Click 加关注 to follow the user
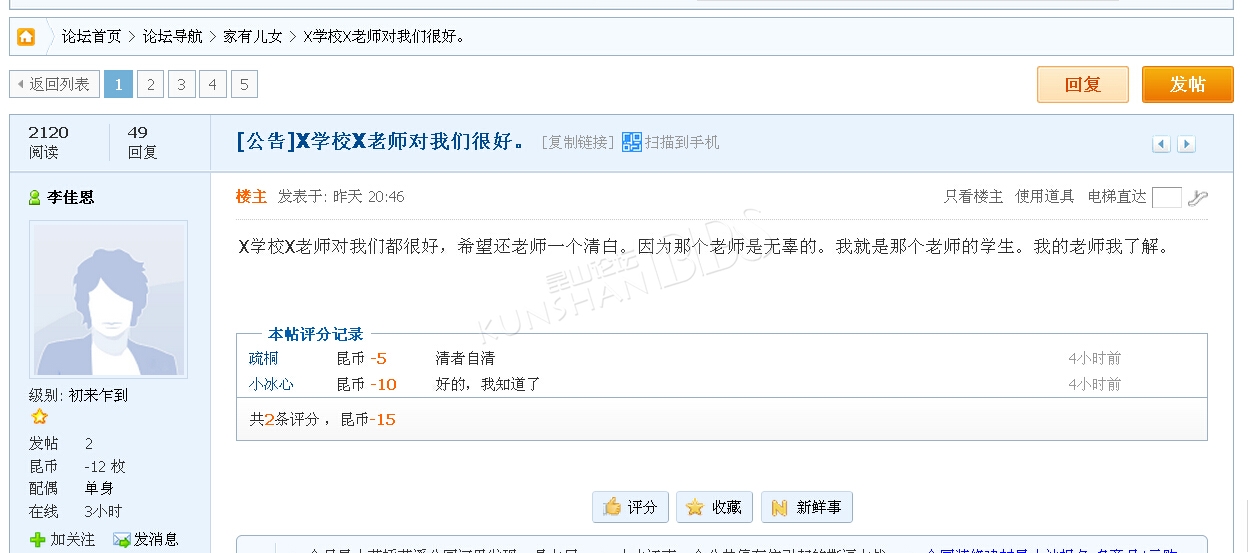Viewport: 1248px width, 553px height. [x=63, y=539]
